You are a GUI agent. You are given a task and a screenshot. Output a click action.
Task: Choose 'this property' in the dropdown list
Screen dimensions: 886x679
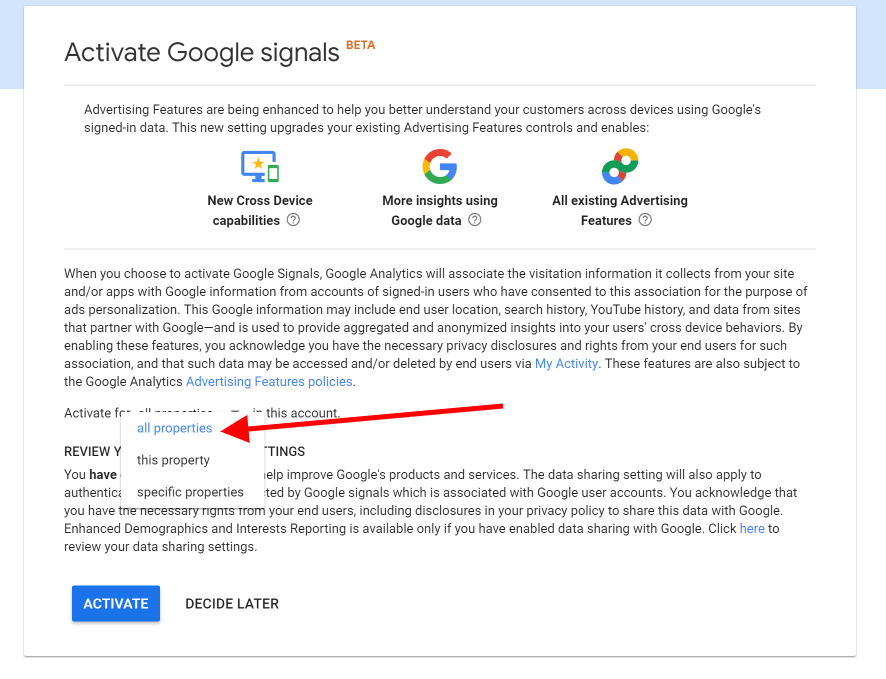coord(173,460)
